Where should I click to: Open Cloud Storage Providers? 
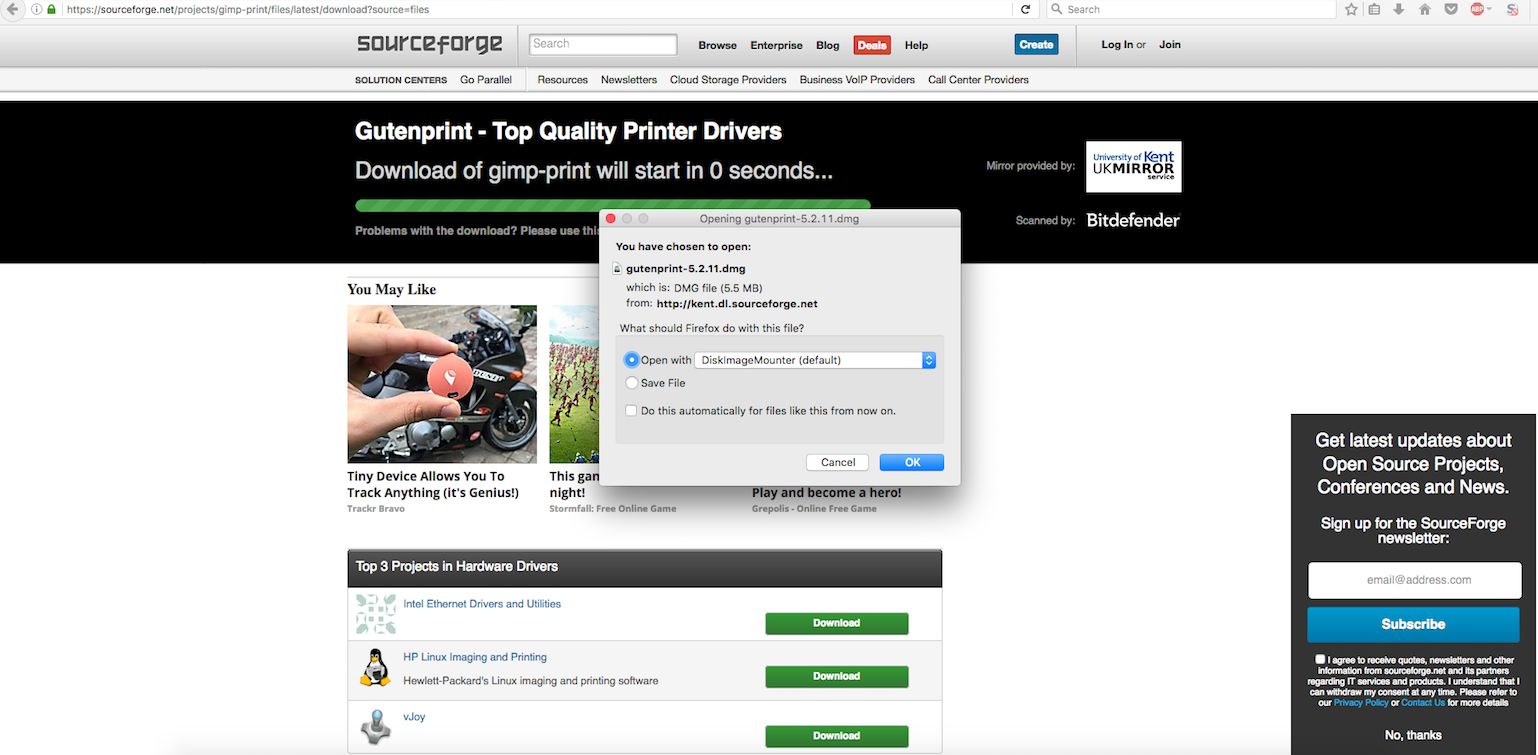tap(728, 80)
